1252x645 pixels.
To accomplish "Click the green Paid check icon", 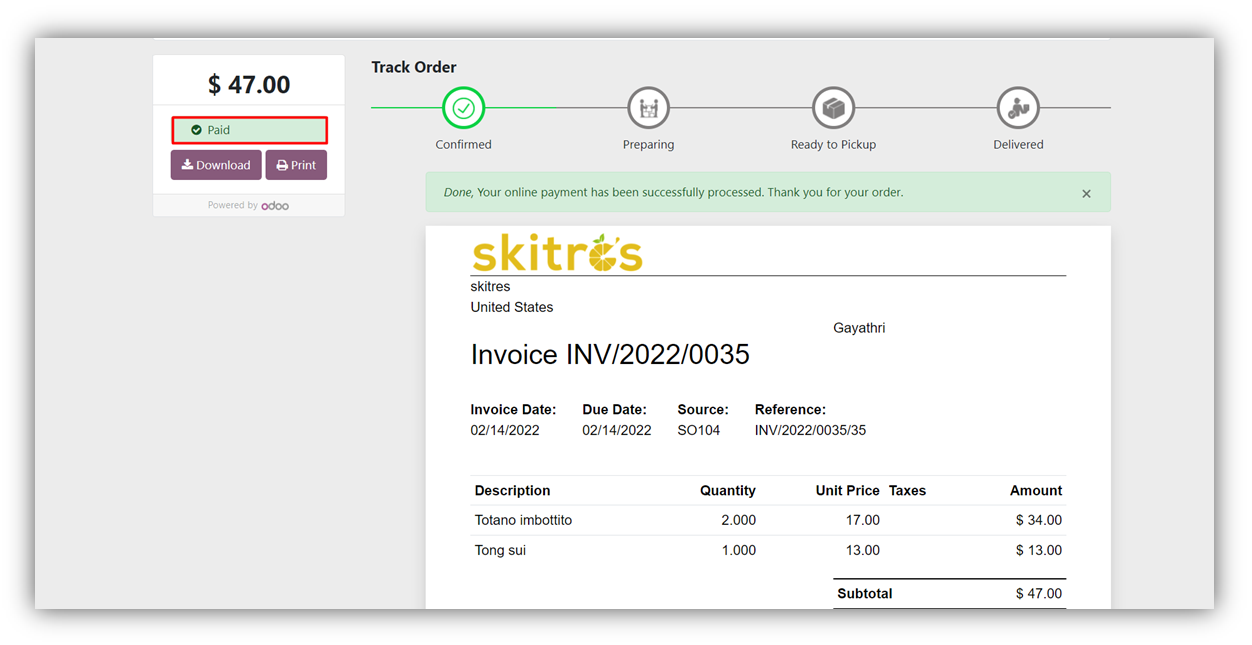I will click(x=197, y=130).
